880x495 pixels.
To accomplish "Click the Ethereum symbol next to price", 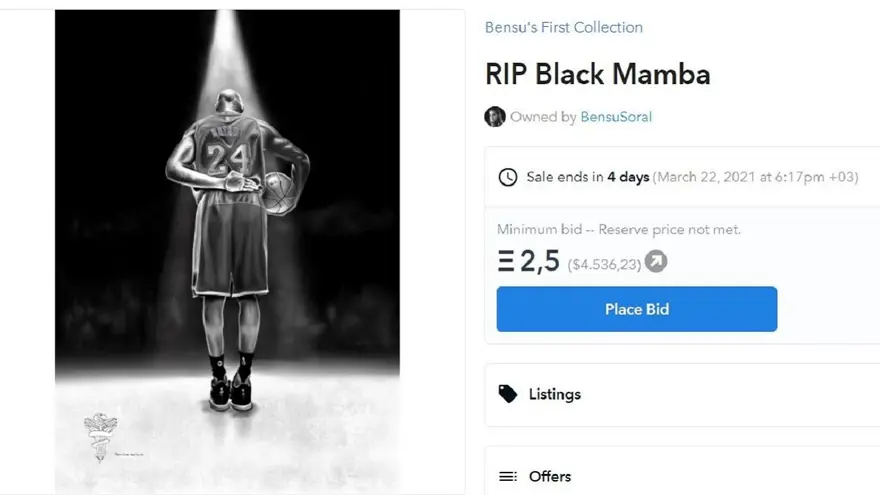I will point(506,263).
